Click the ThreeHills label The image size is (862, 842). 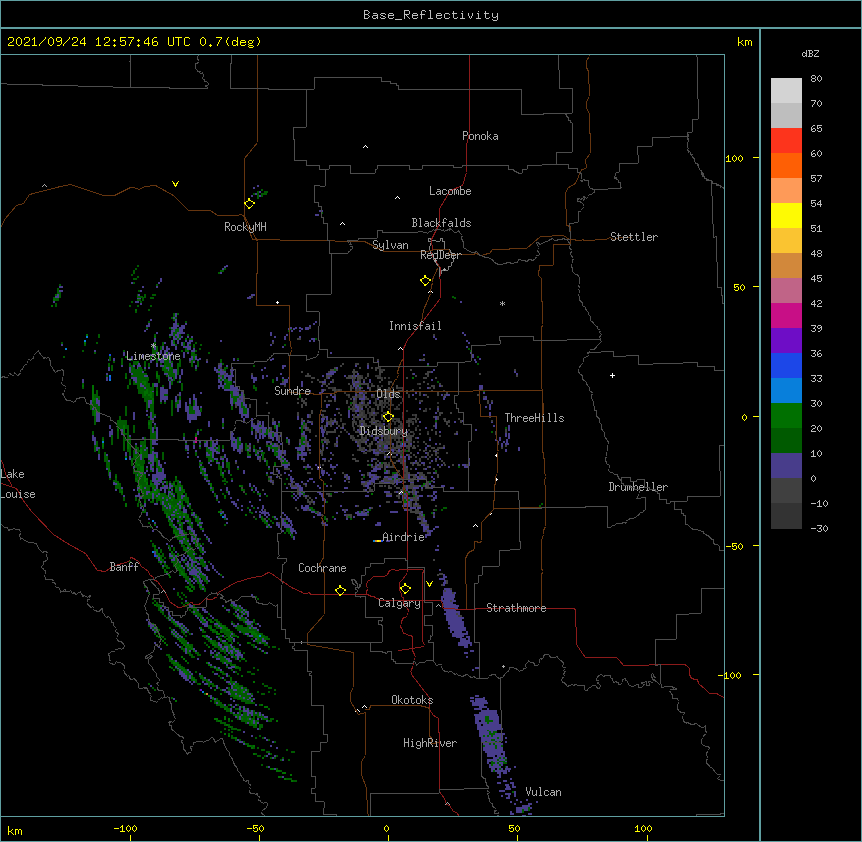pyautogui.click(x=534, y=418)
